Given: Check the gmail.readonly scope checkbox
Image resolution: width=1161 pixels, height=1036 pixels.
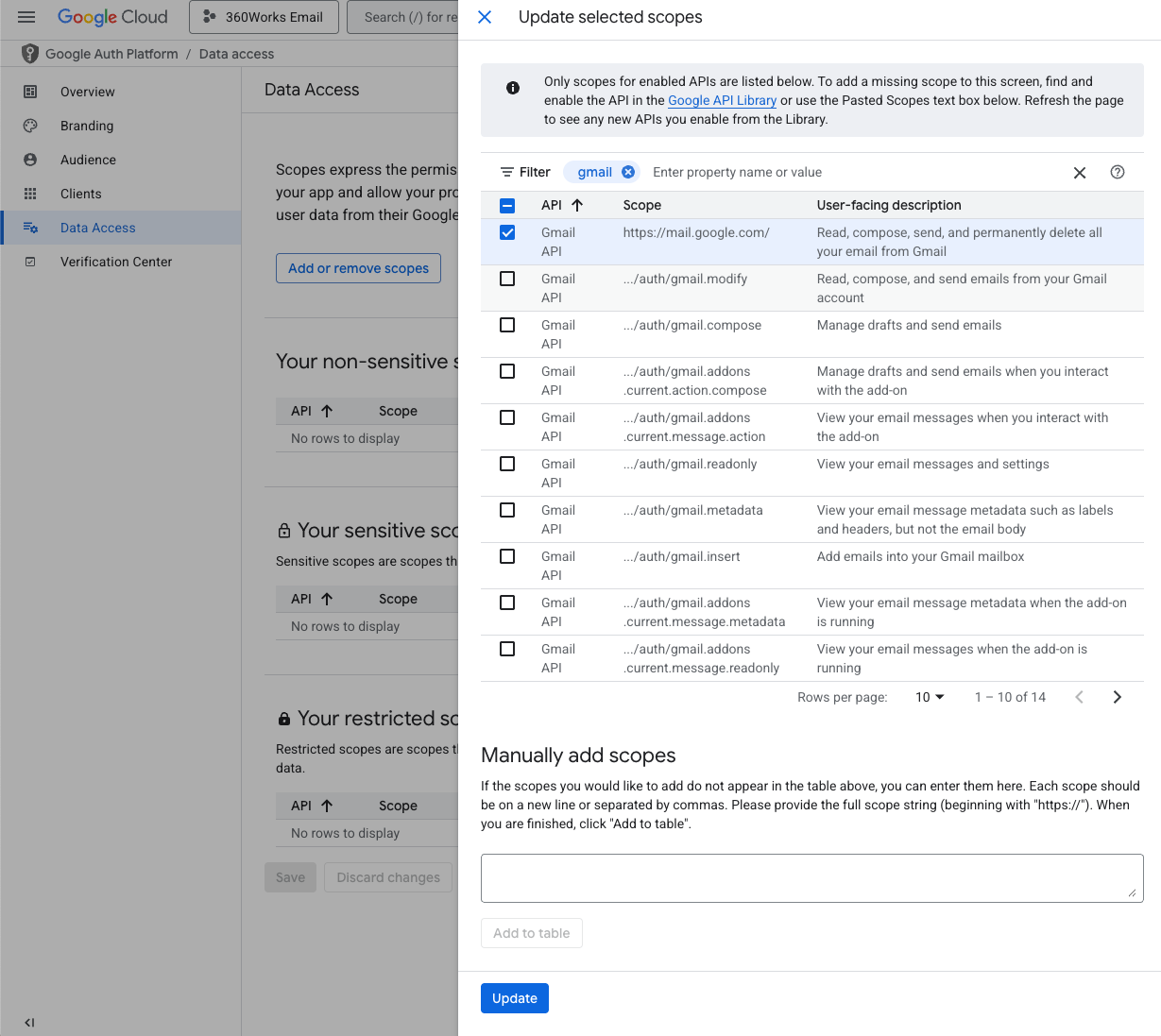Looking at the screenshot, I should coord(507,464).
